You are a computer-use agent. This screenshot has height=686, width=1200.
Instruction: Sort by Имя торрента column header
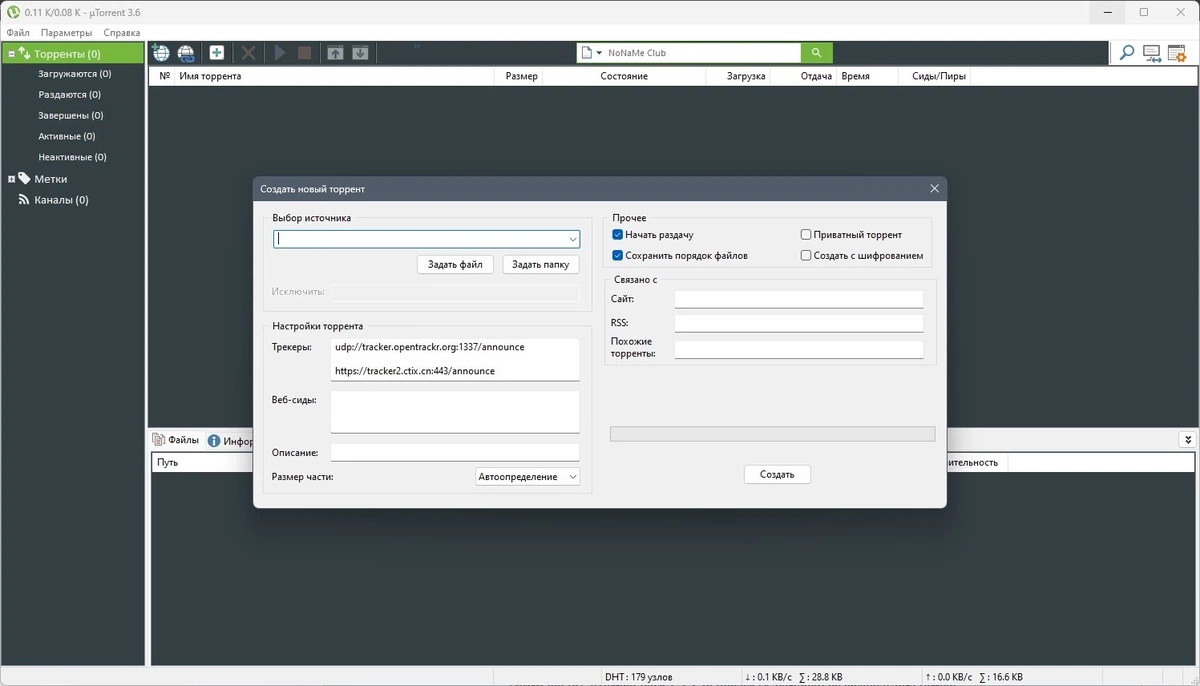click(x=334, y=76)
